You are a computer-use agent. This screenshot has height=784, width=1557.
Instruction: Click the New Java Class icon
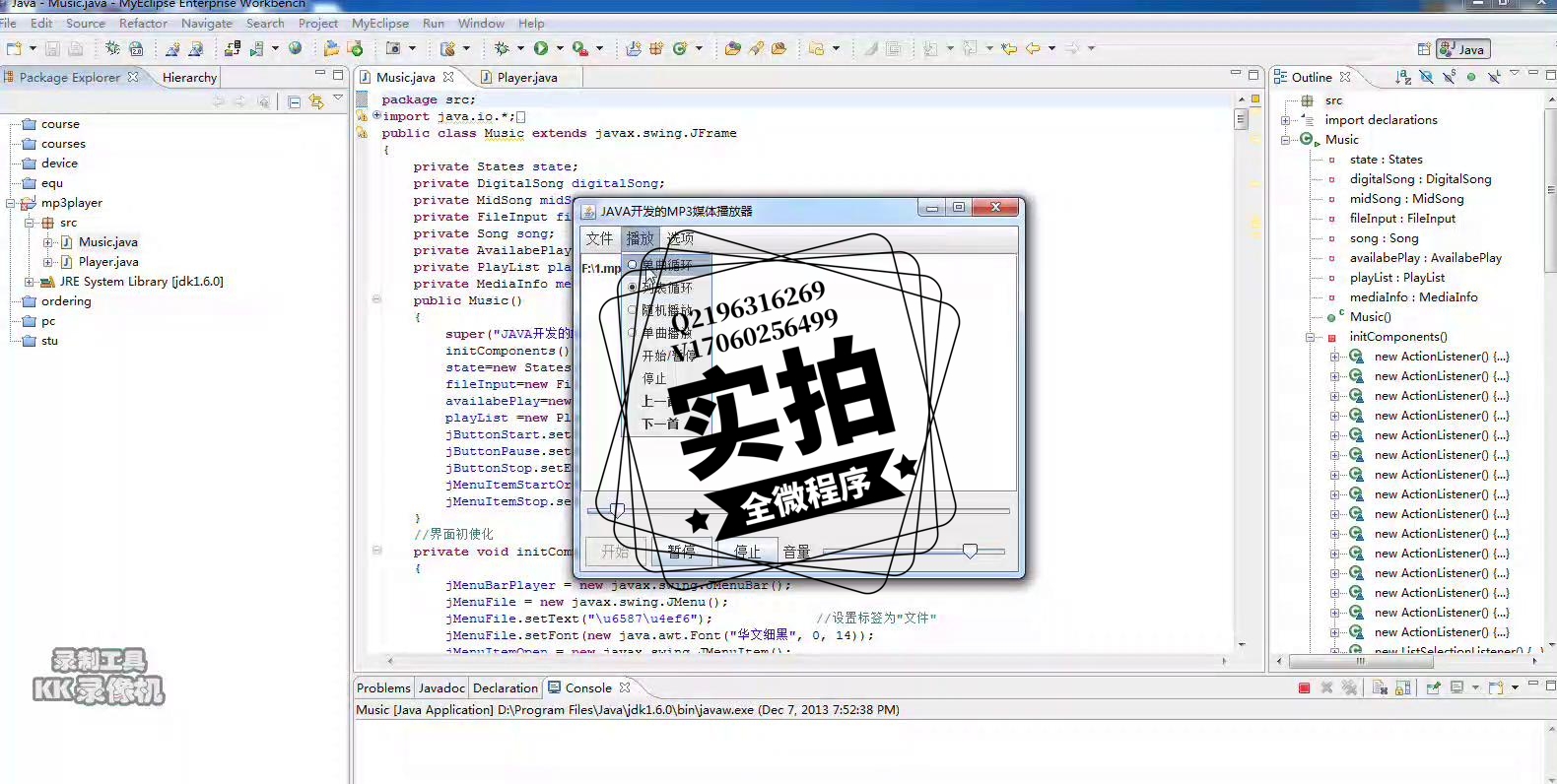(x=680, y=48)
